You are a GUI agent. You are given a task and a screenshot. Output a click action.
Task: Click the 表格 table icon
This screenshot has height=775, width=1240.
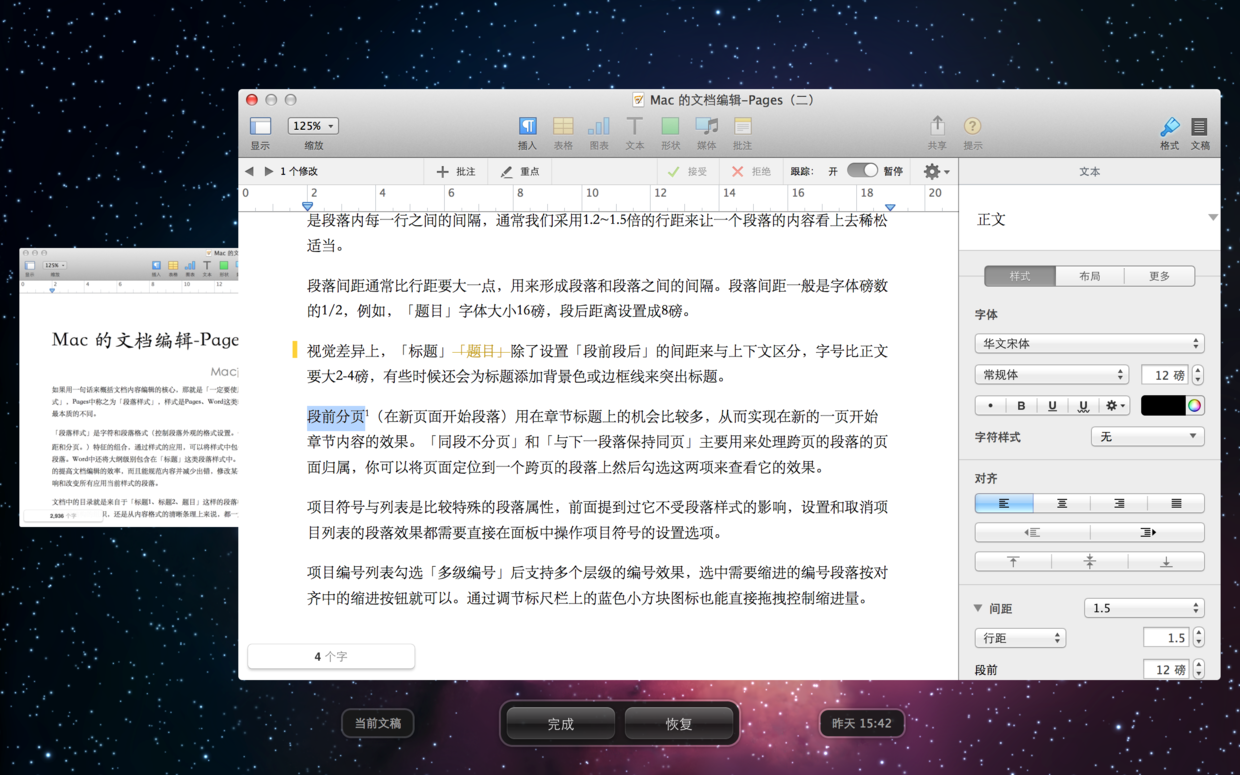click(563, 126)
